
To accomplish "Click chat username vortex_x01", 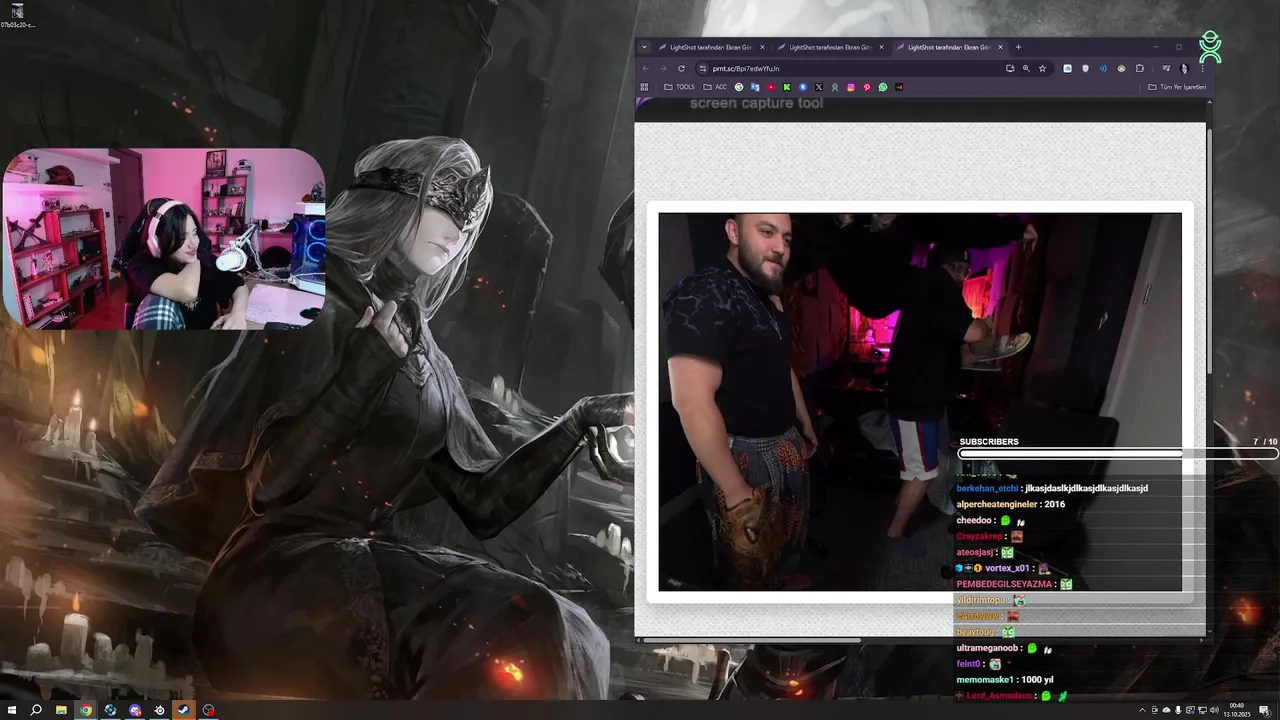I will tap(1007, 568).
